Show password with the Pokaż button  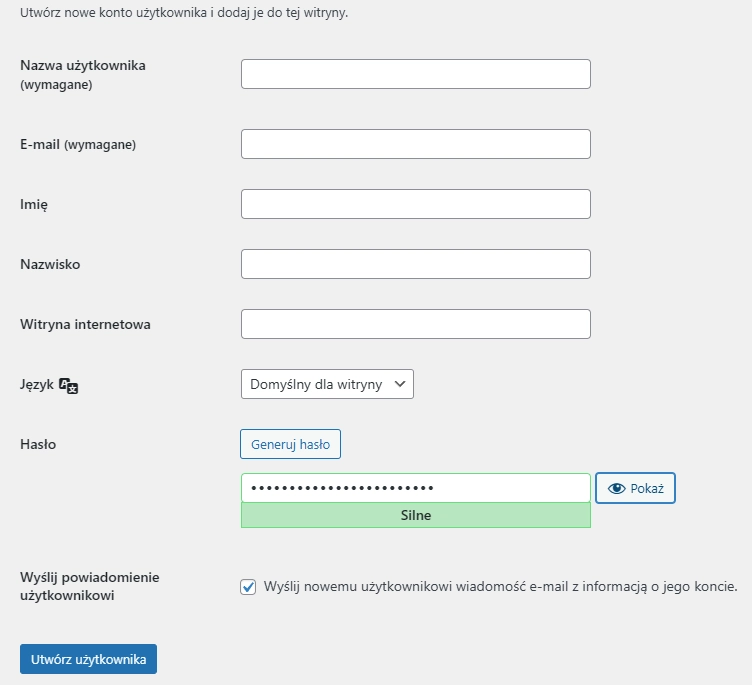coord(635,488)
